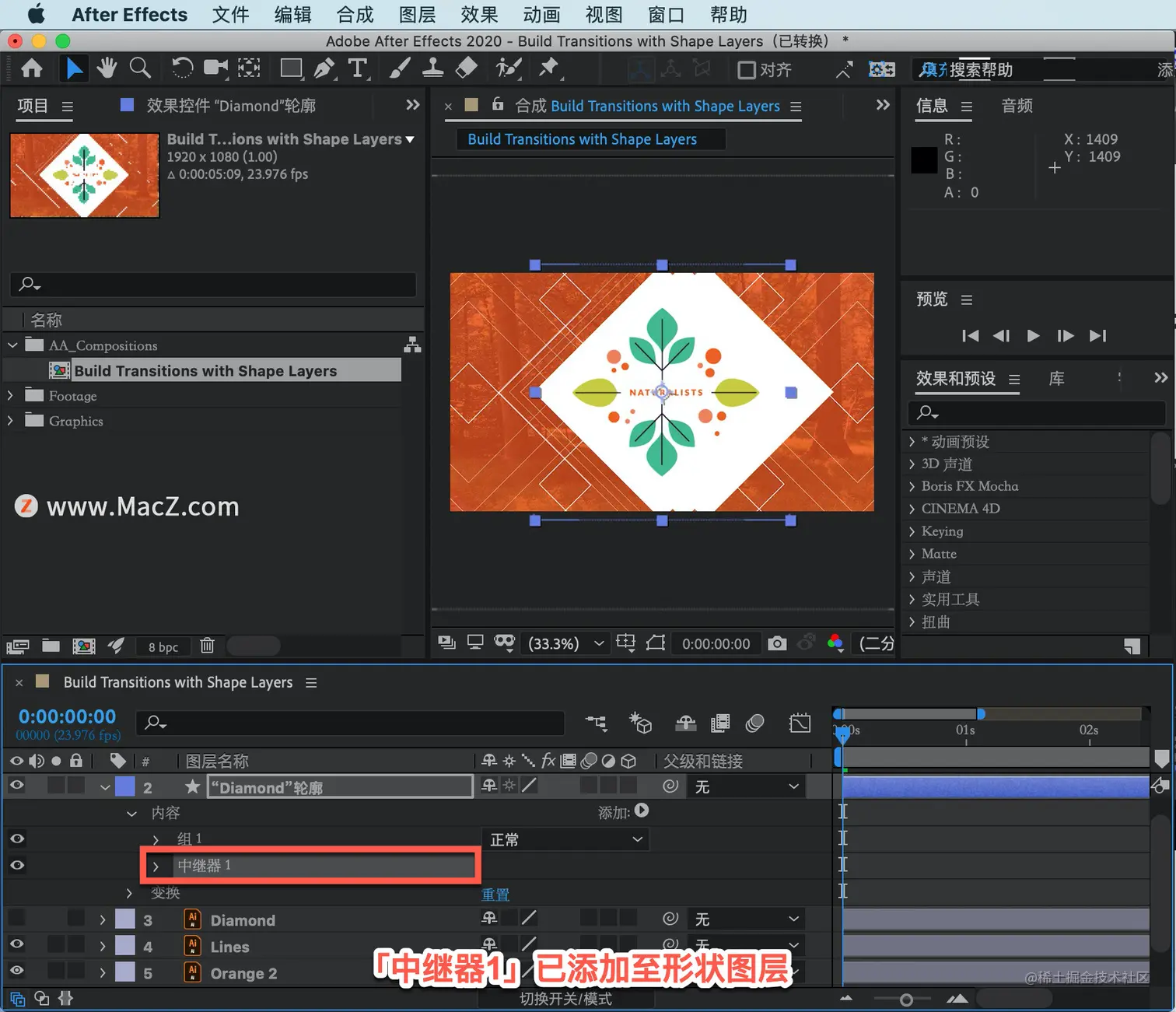This screenshot has height=1012, width=1176.
Task: Hide the Lines layer eye
Action: pos(16,944)
